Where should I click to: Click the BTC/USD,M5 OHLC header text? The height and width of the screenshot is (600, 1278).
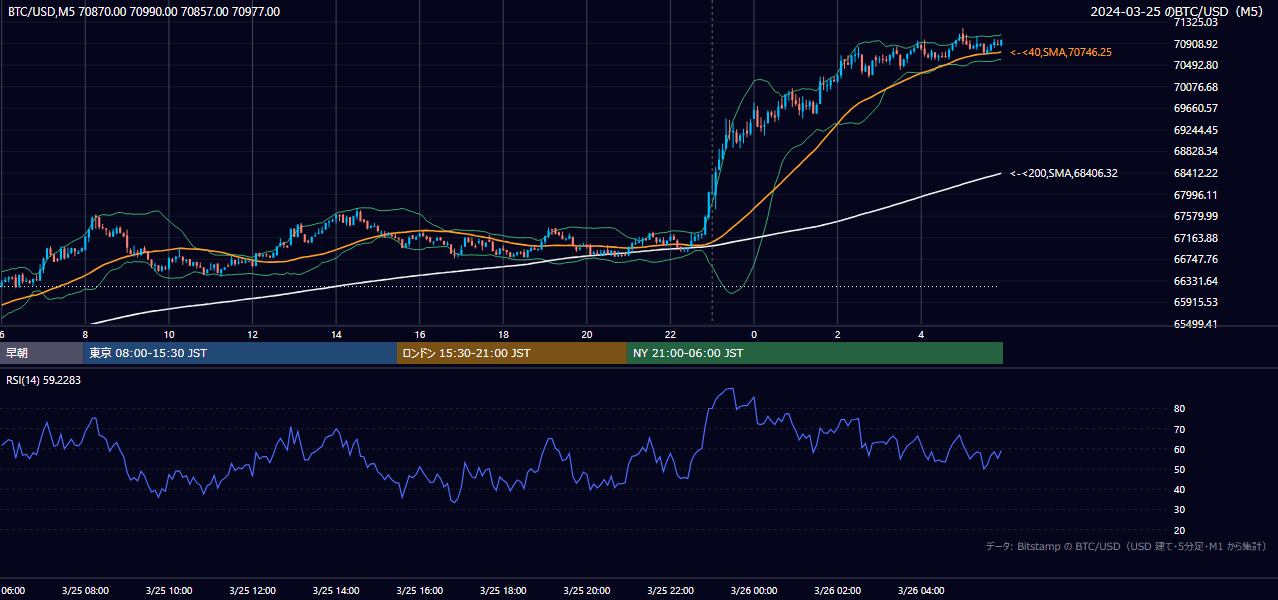[x=144, y=12]
